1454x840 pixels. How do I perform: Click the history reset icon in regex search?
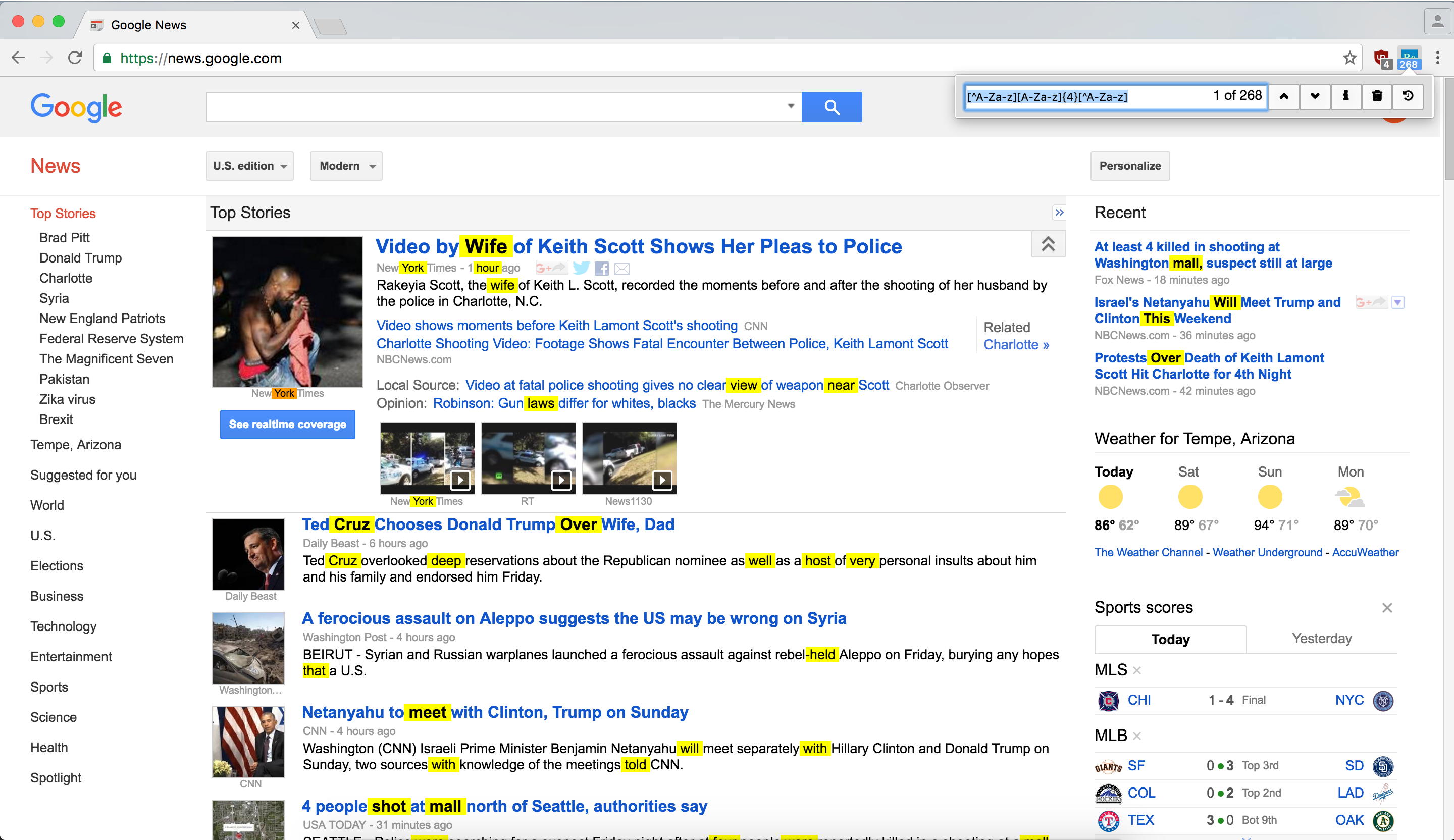pos(1408,96)
